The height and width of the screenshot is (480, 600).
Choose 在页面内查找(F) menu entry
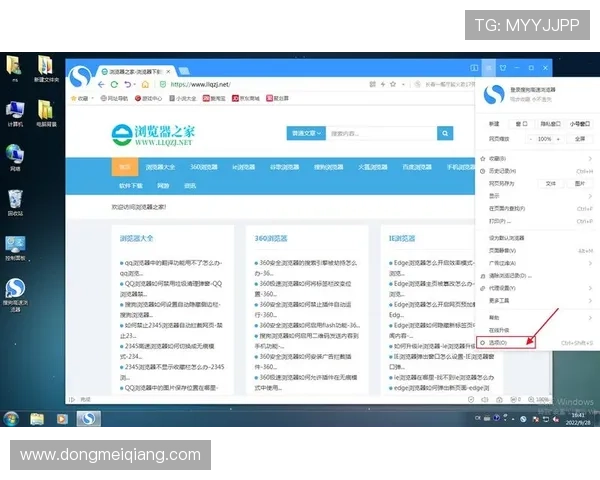point(537,209)
